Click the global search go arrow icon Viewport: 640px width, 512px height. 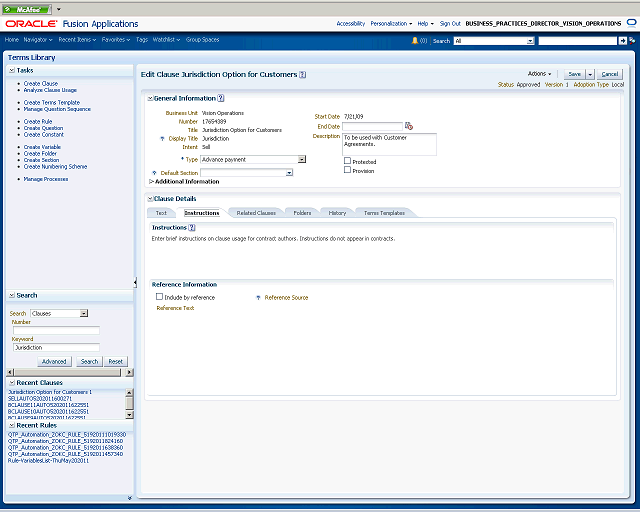click(622, 41)
